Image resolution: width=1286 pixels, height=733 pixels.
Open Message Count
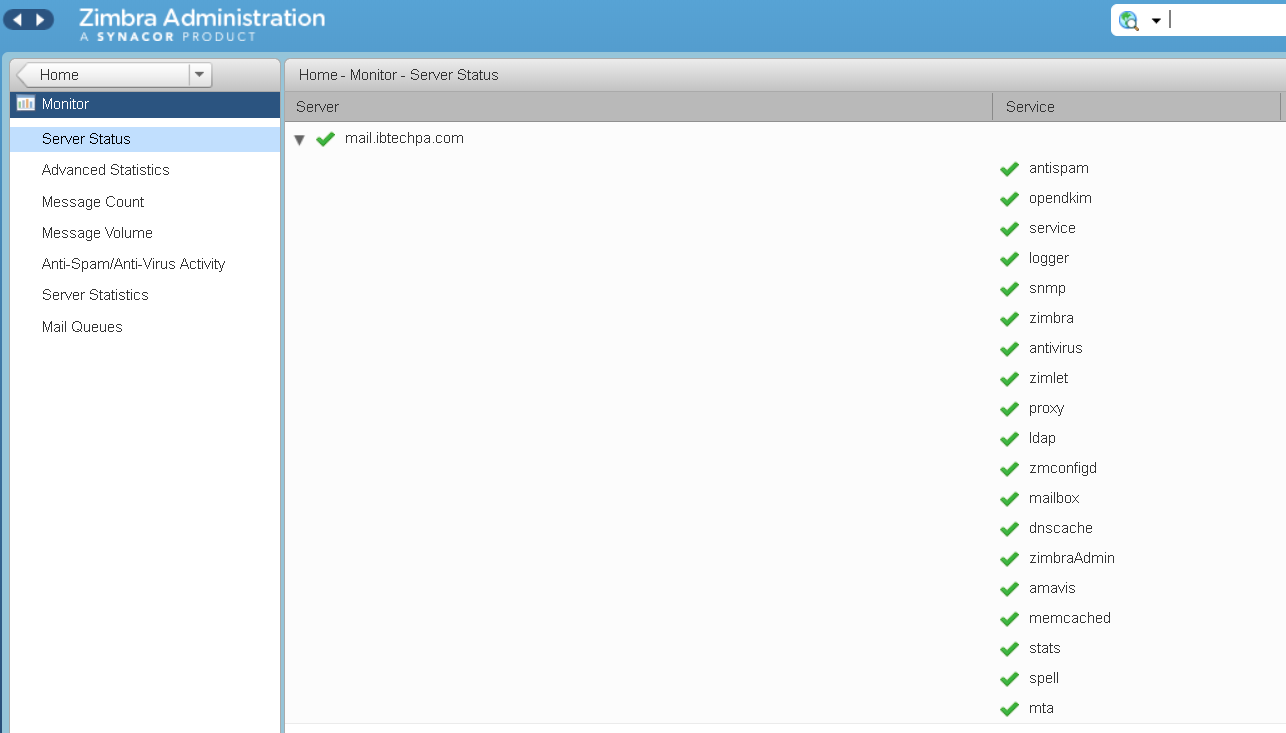coord(93,202)
